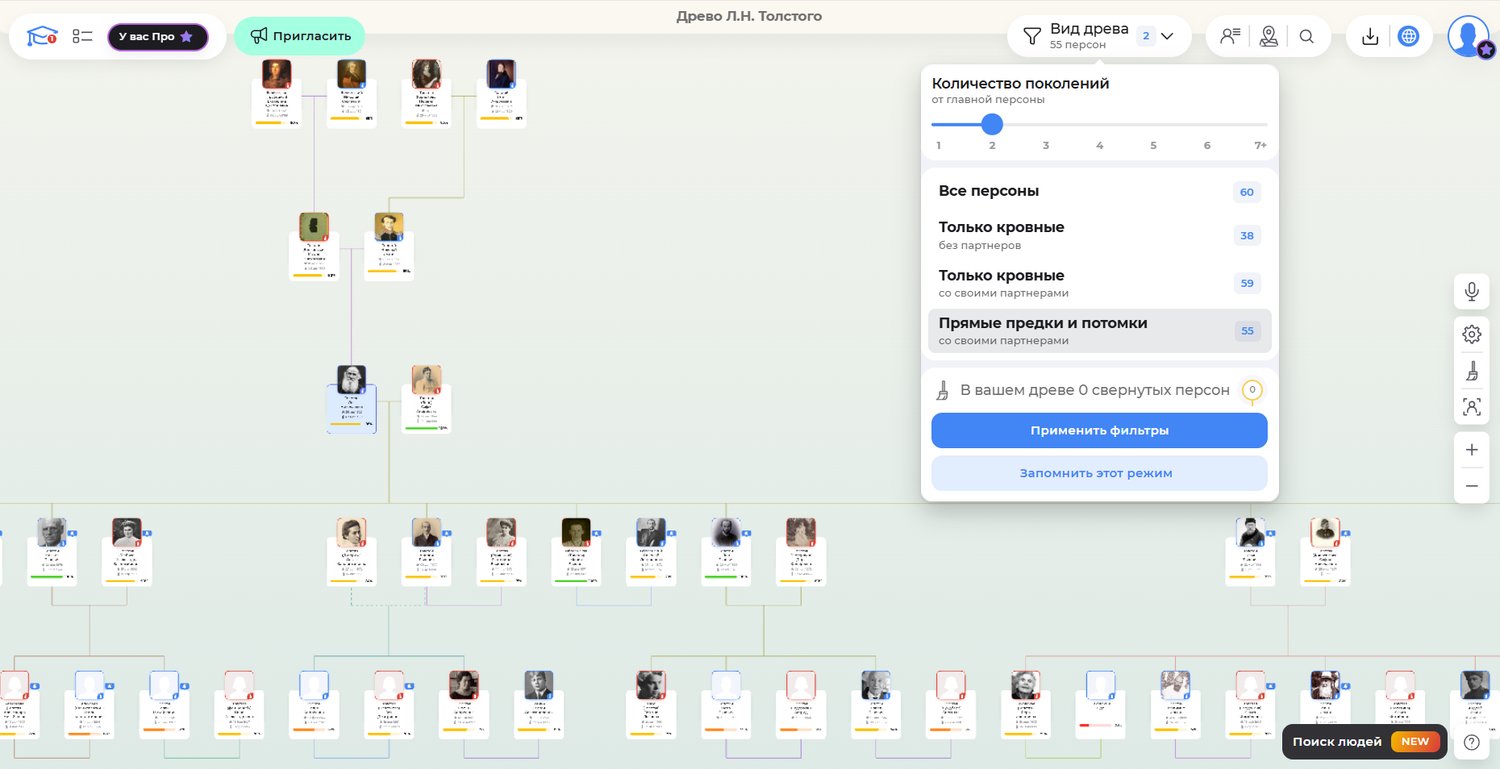Open the user profile avatar menu
This screenshot has width=1500, height=769.
click(1468, 37)
